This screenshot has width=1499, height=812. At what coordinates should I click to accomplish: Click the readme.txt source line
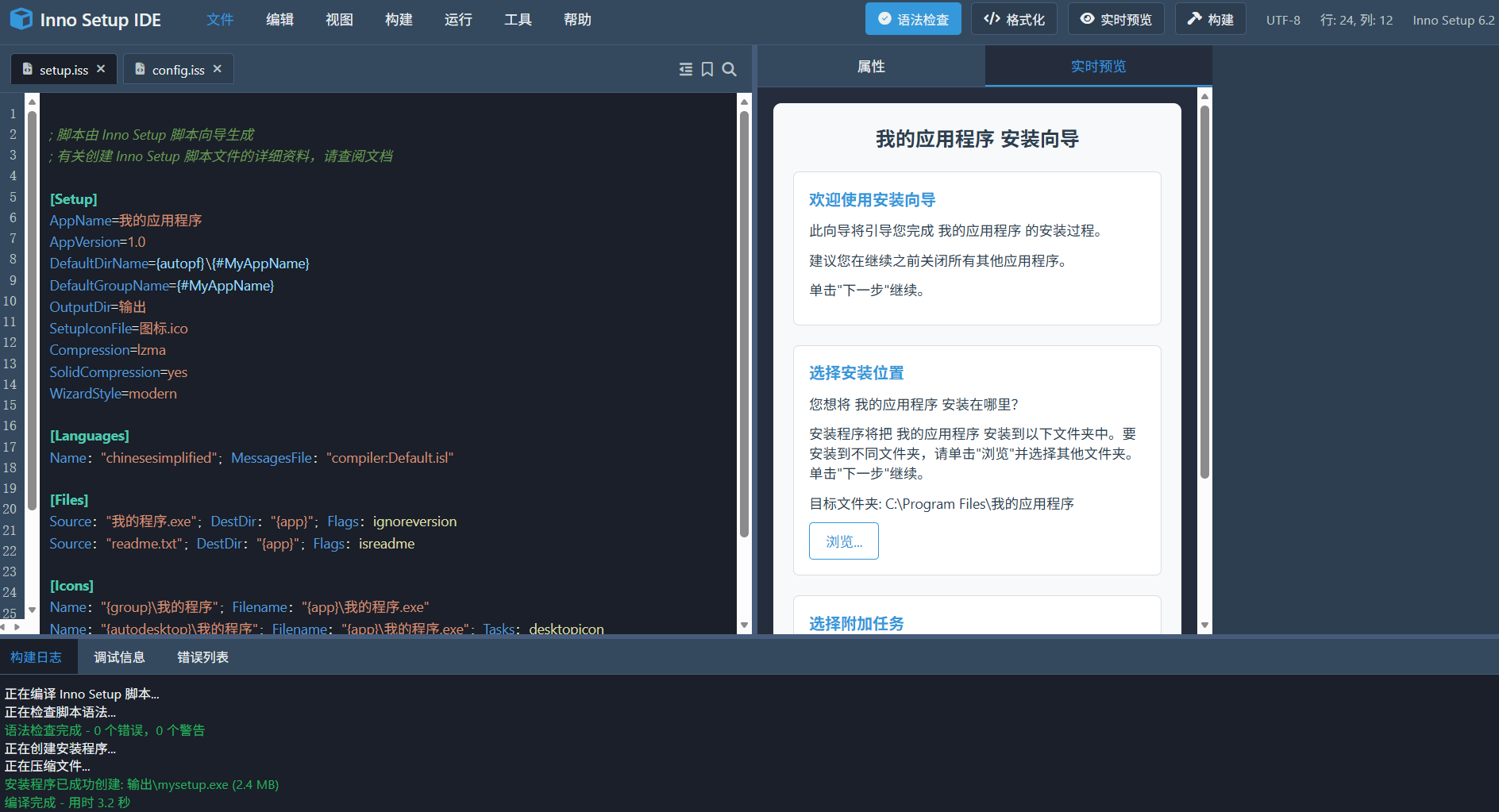point(232,544)
